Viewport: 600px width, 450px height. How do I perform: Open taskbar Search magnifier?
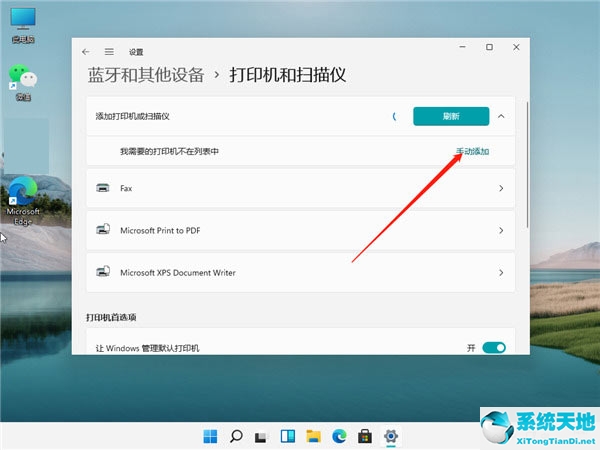(236, 436)
